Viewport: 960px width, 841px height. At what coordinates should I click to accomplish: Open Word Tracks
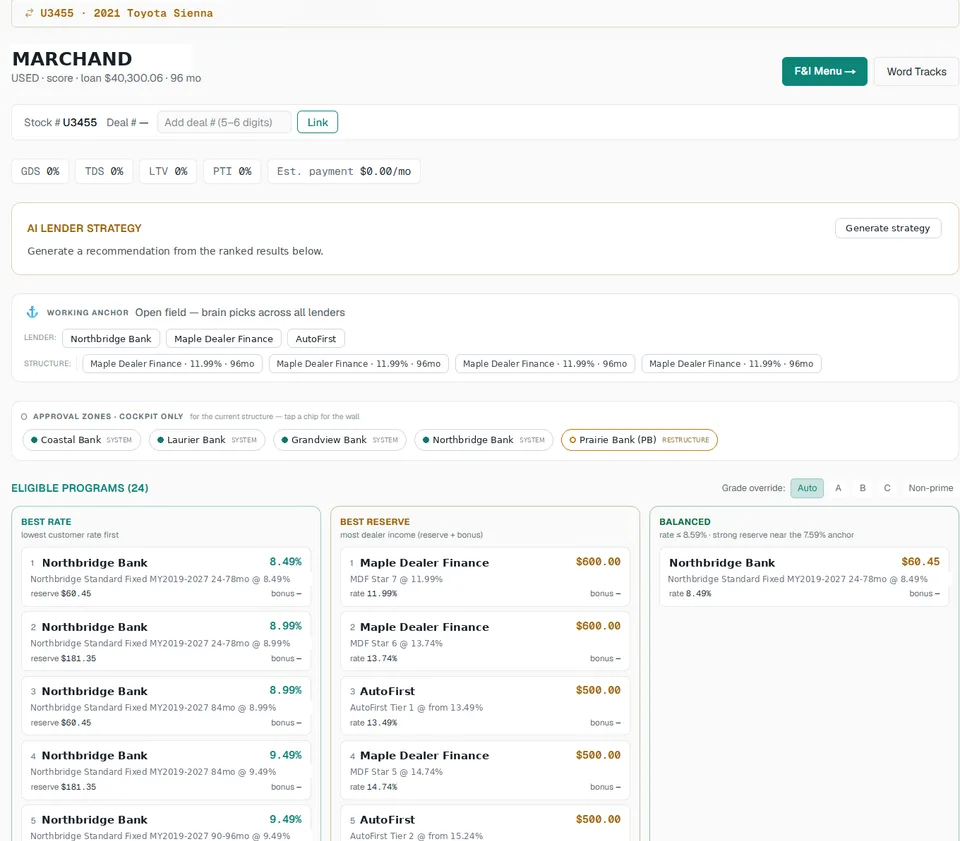(916, 72)
